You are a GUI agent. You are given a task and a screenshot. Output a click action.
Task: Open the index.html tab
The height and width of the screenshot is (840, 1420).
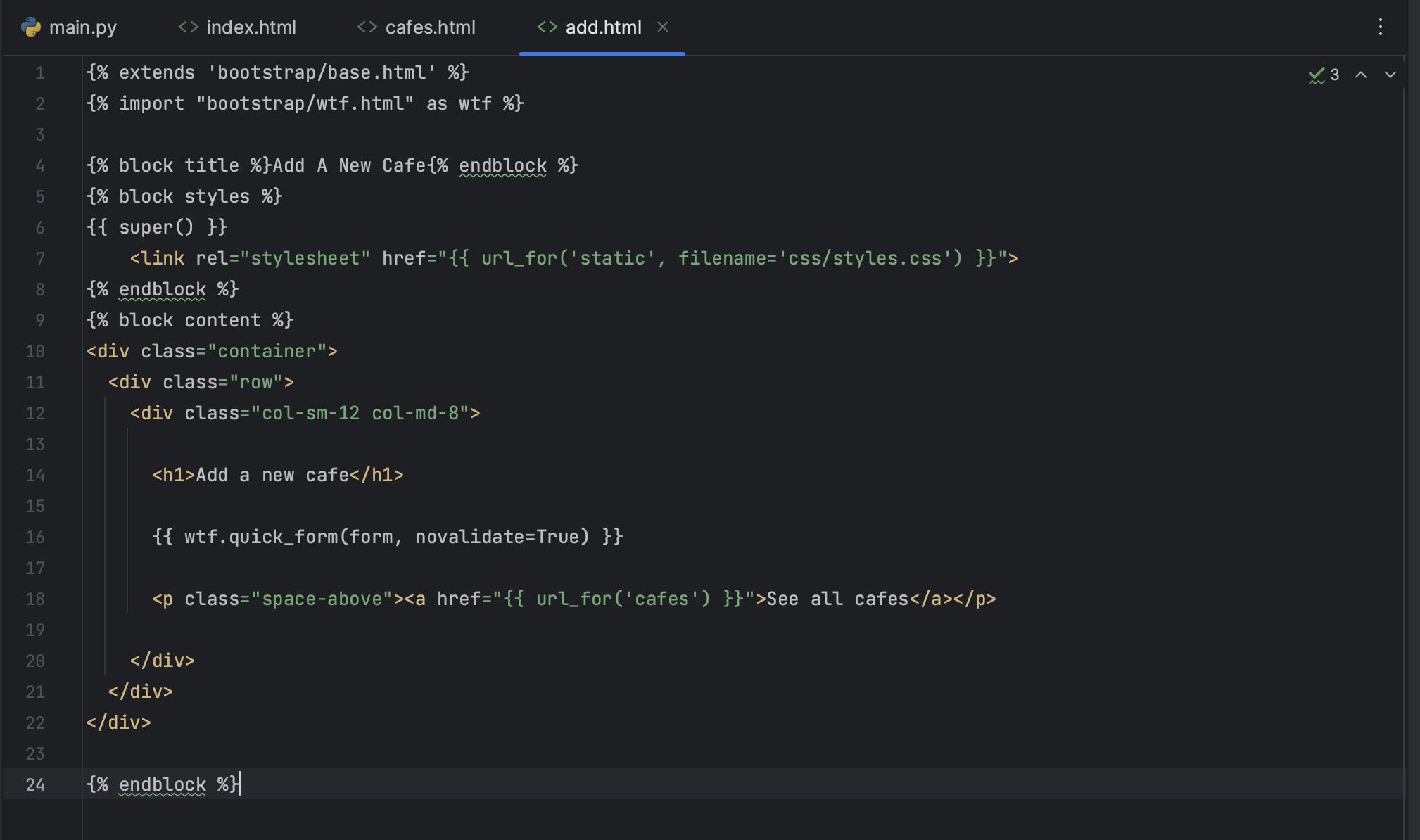coord(237,27)
